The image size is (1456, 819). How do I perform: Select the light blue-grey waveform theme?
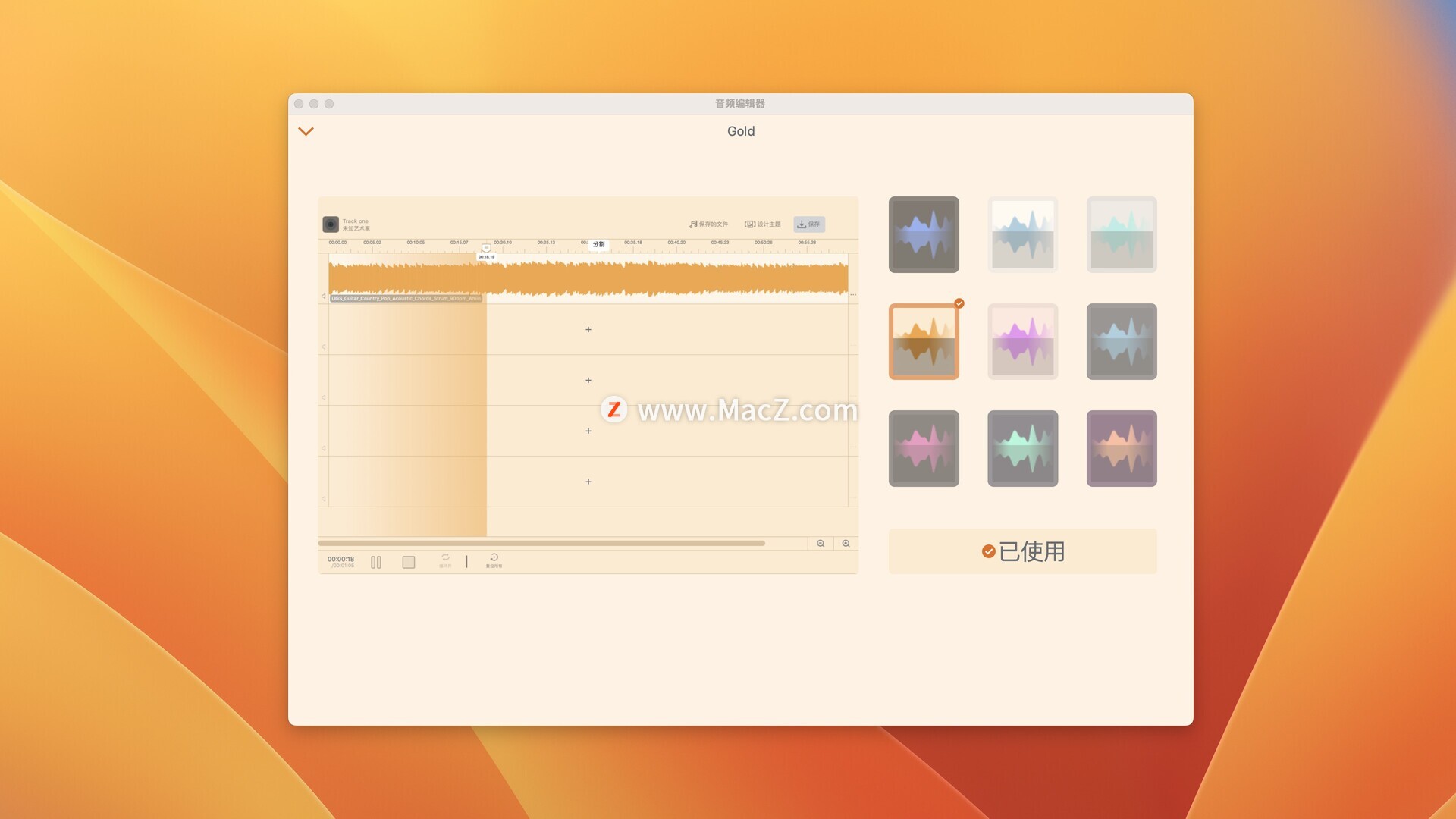[x=1022, y=234]
